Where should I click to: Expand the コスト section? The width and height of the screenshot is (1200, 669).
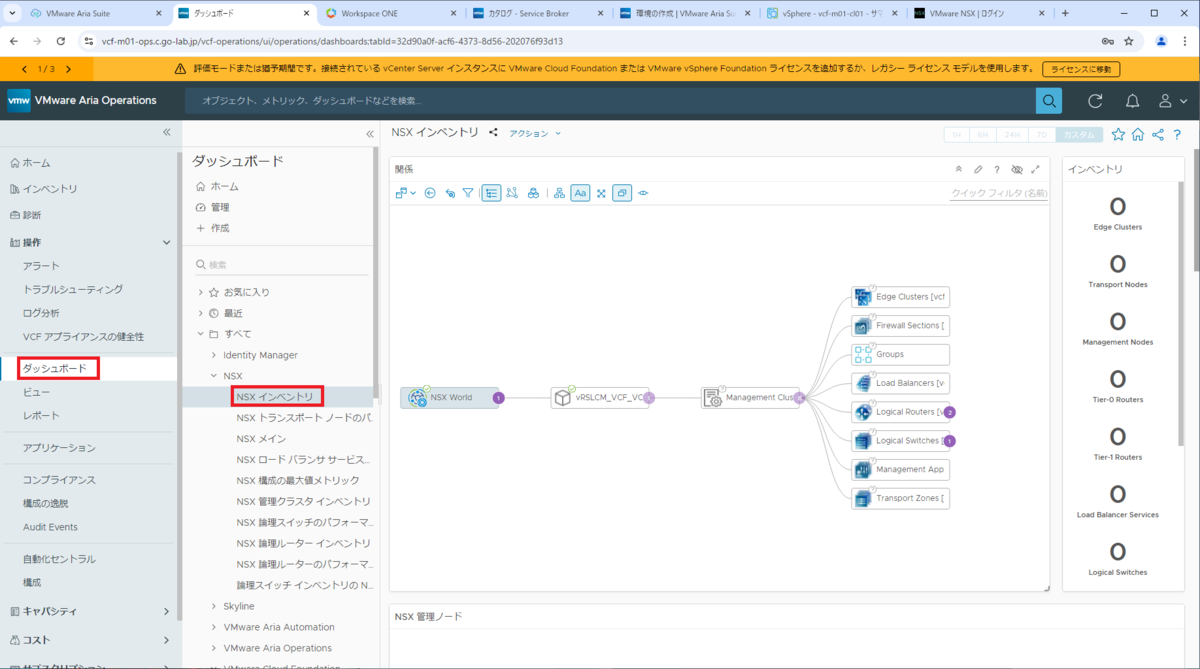167,640
